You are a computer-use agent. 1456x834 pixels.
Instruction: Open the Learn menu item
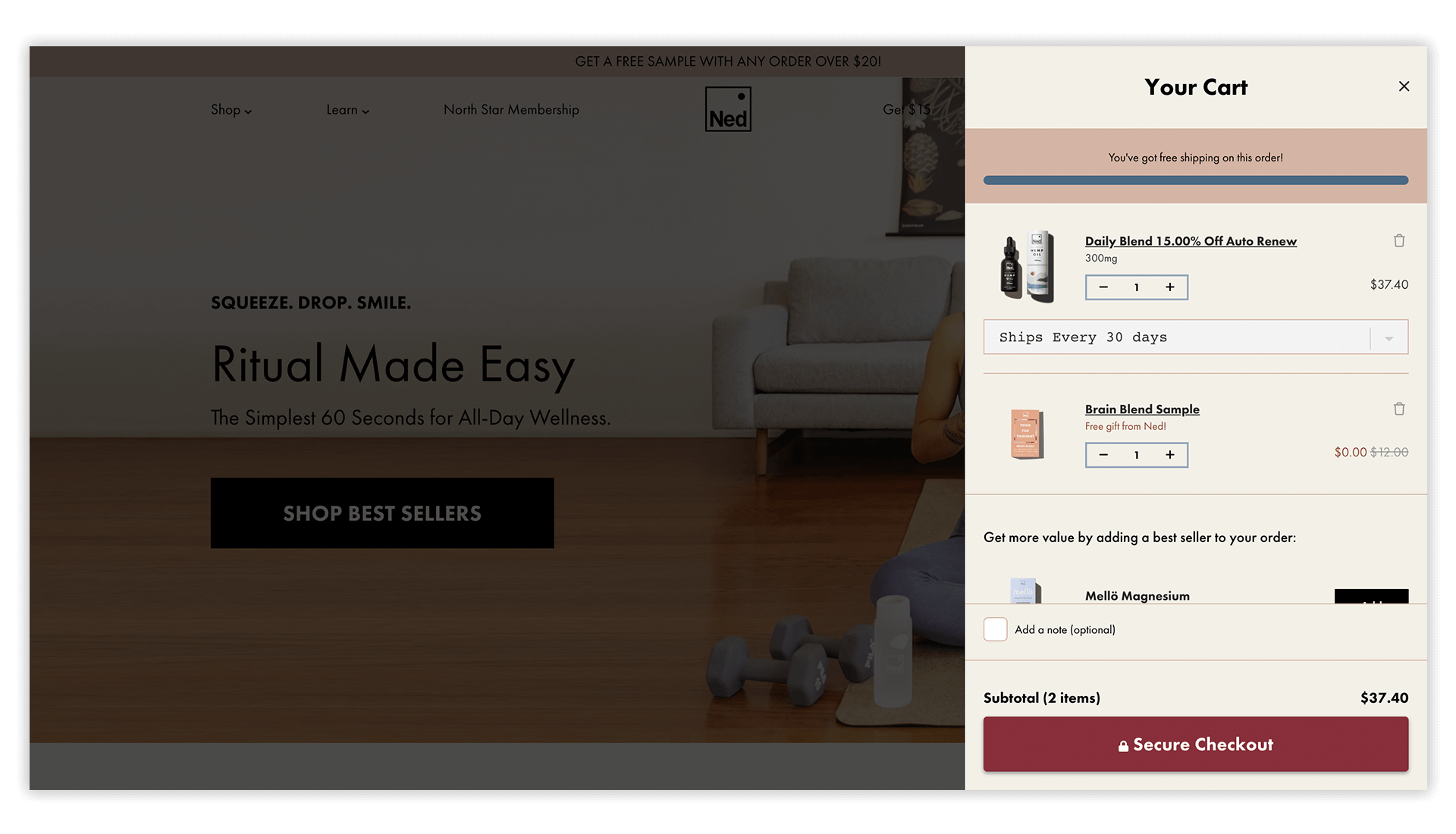pos(347,110)
